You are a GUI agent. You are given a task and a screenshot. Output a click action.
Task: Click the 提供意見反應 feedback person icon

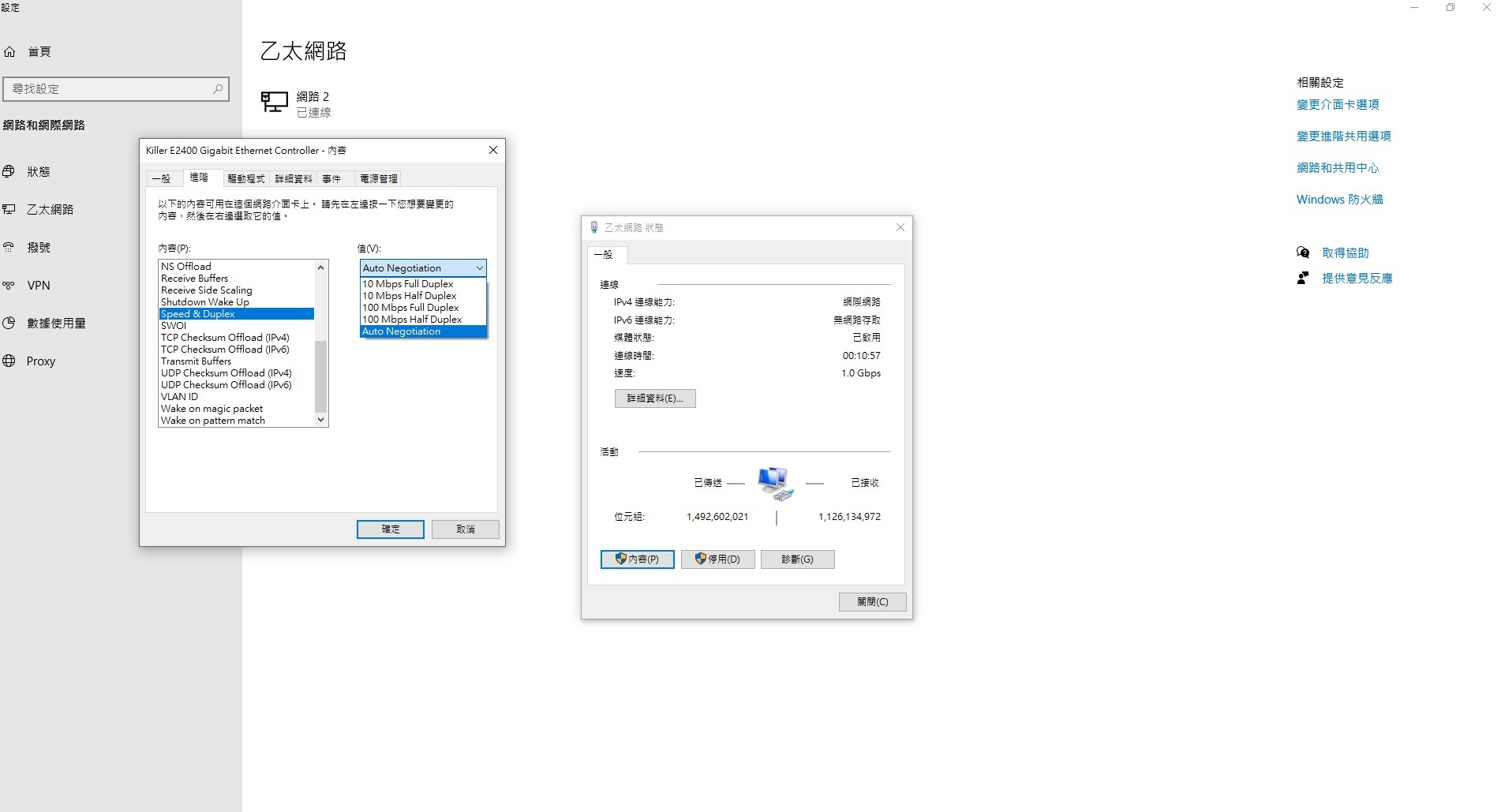[1303, 278]
